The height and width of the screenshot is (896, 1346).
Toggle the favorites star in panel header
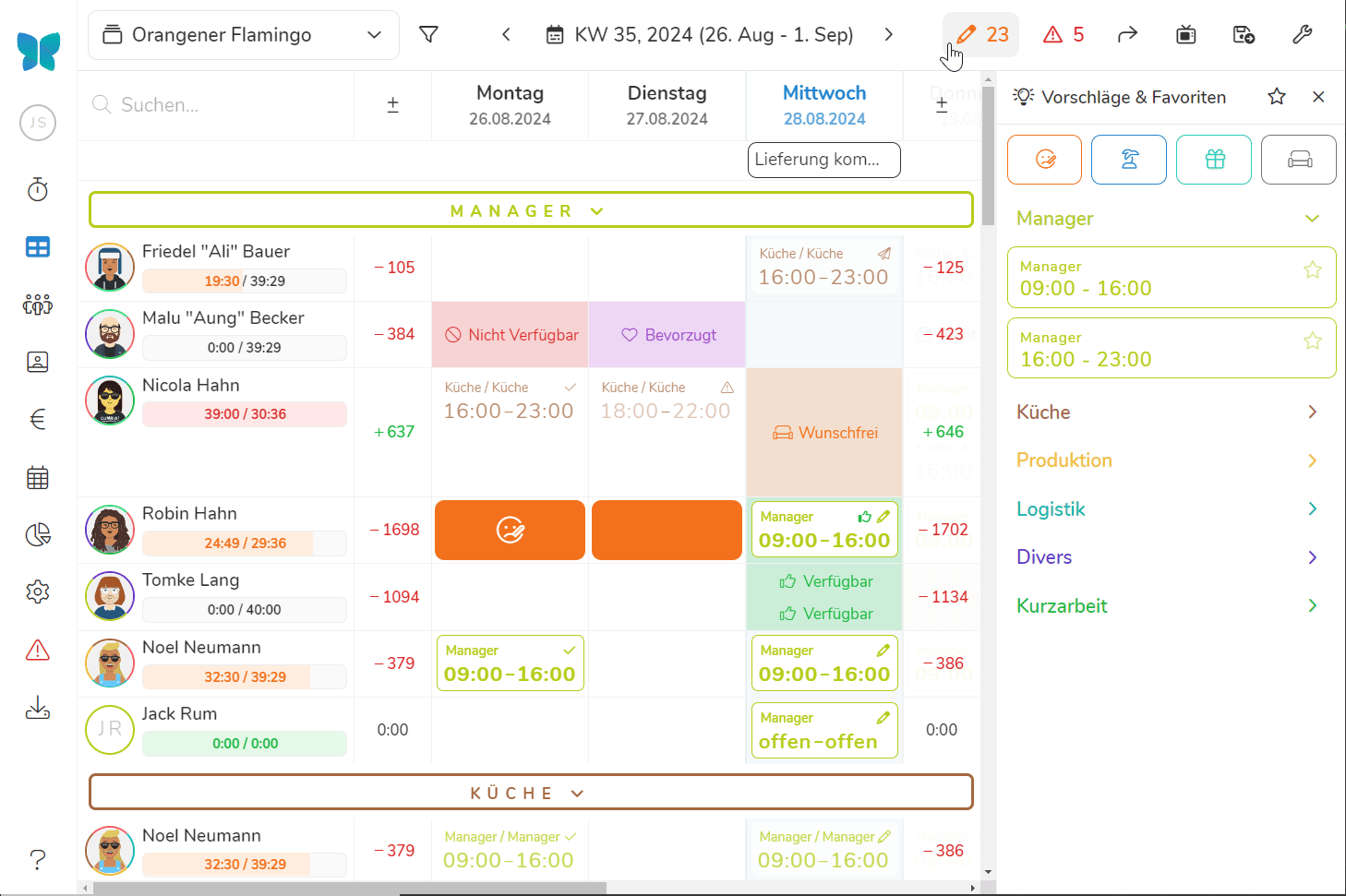[1277, 97]
